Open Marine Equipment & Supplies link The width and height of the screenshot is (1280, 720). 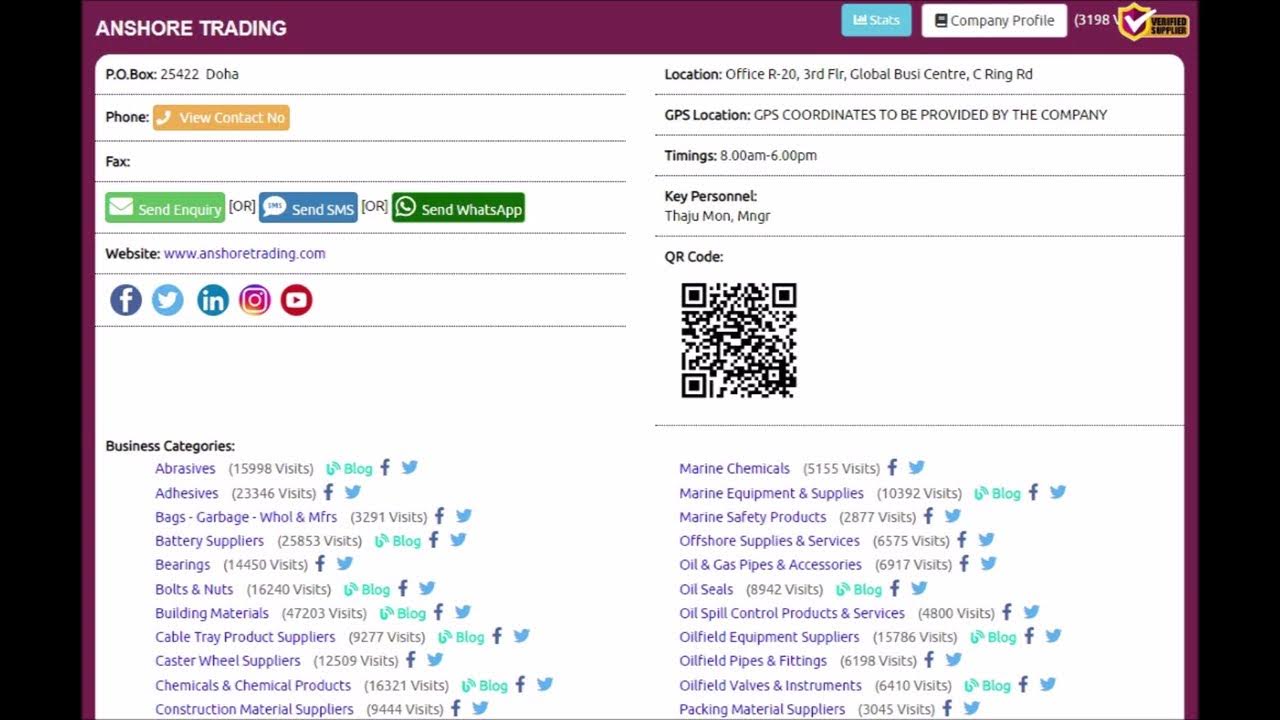pos(772,493)
